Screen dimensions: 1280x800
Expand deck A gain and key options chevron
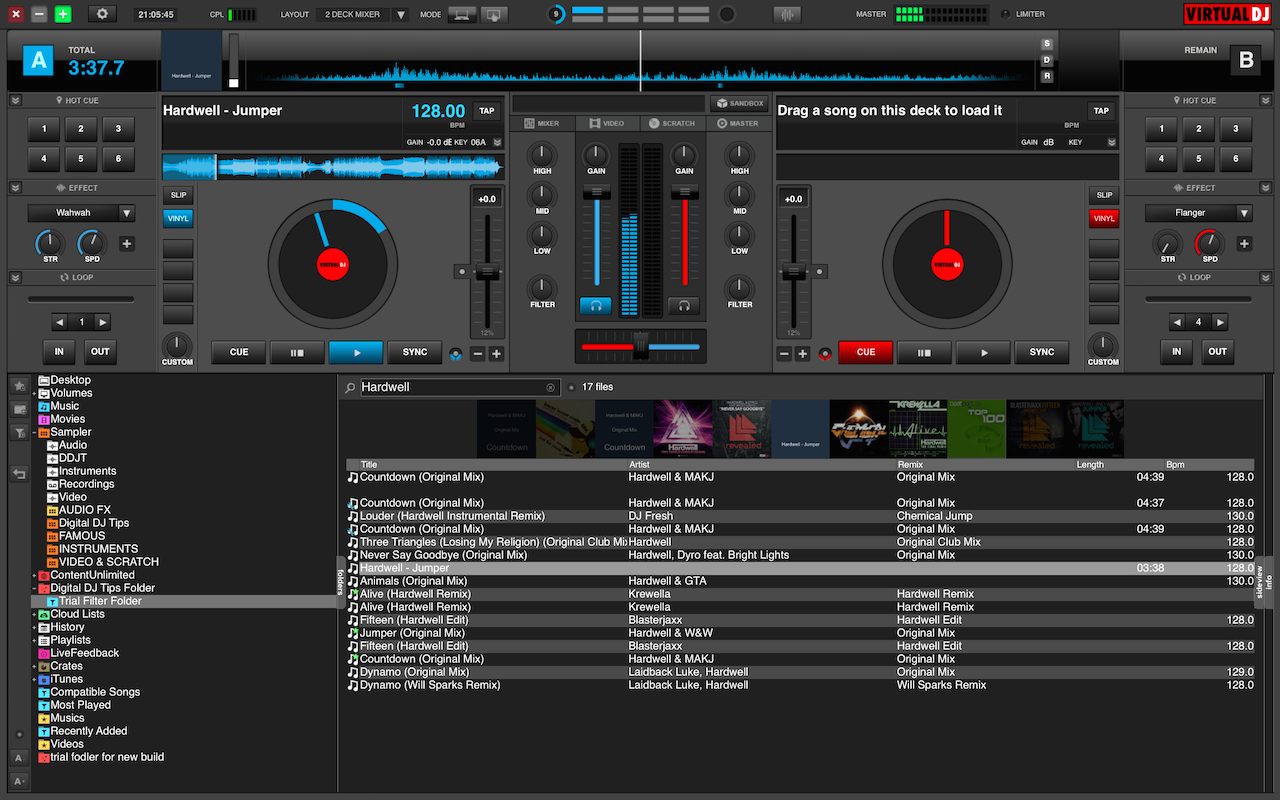pos(497,143)
